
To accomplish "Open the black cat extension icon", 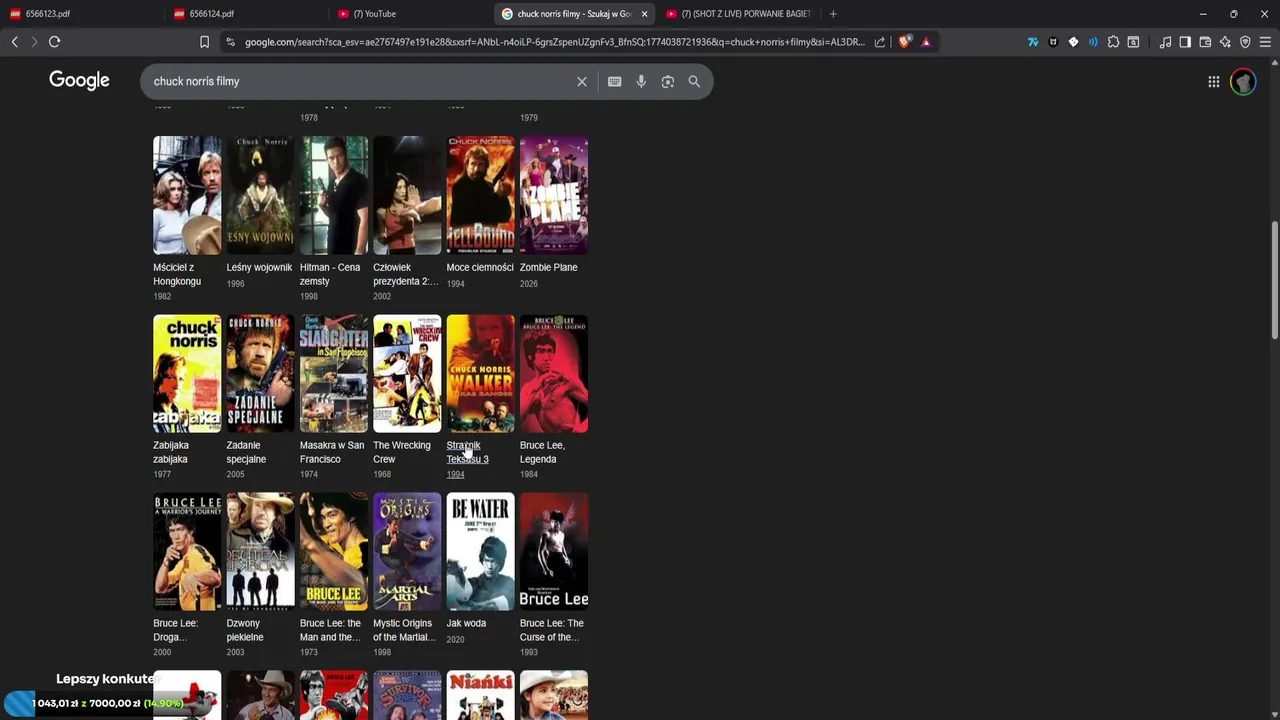I will (x=1053, y=42).
